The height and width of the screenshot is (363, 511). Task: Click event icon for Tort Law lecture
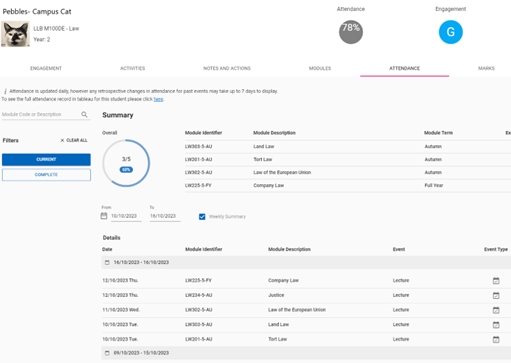pyautogui.click(x=496, y=339)
